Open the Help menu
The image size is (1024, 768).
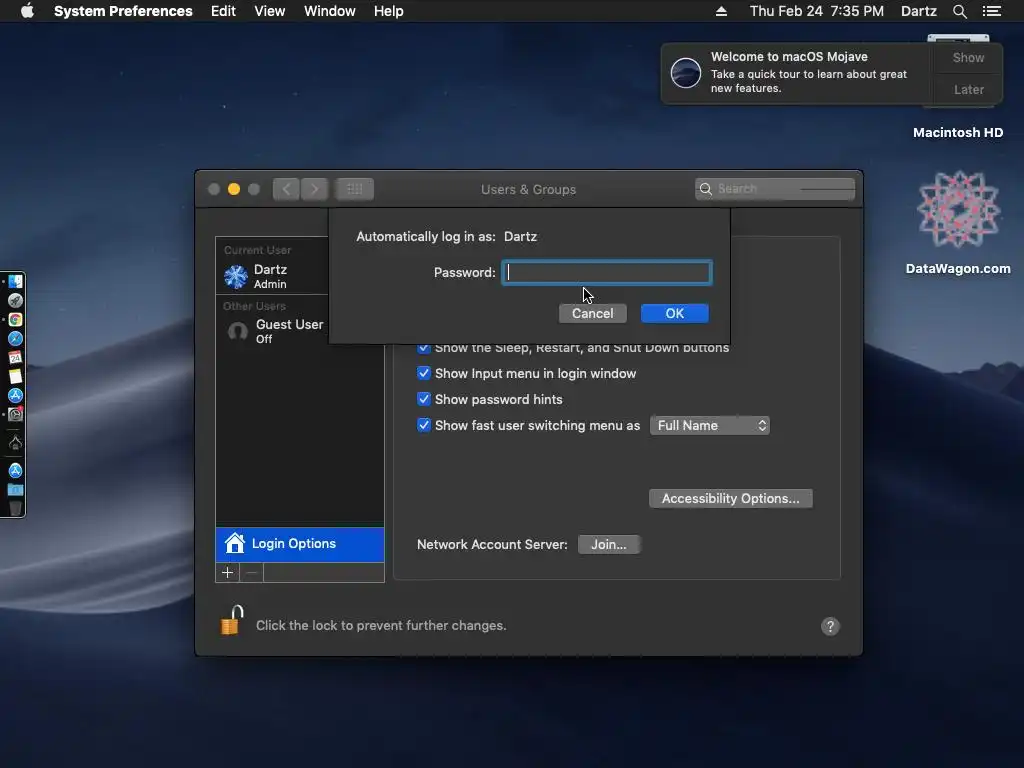coord(389,11)
